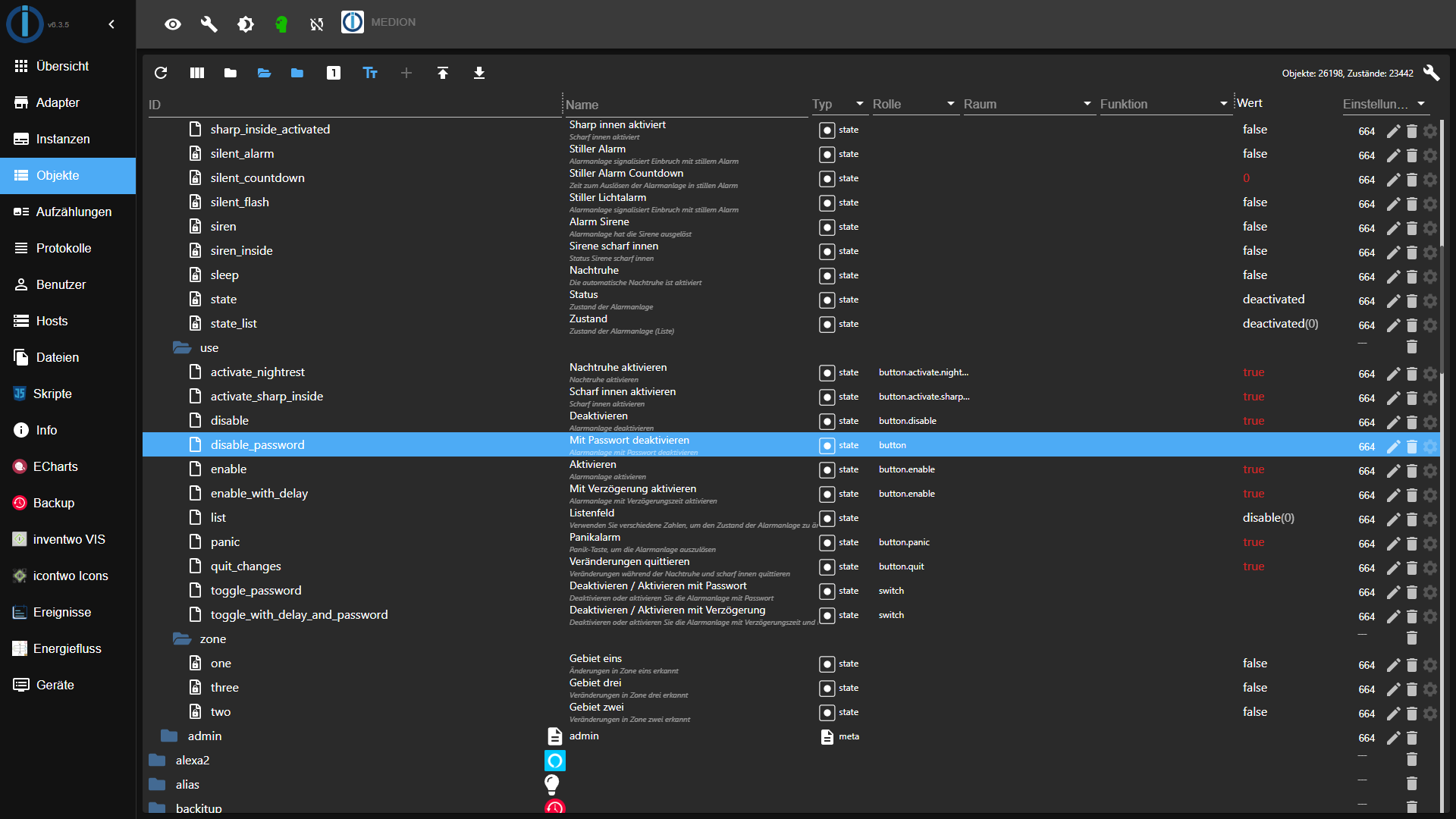Refresh the objects tree
1456x819 pixels.
(x=161, y=73)
